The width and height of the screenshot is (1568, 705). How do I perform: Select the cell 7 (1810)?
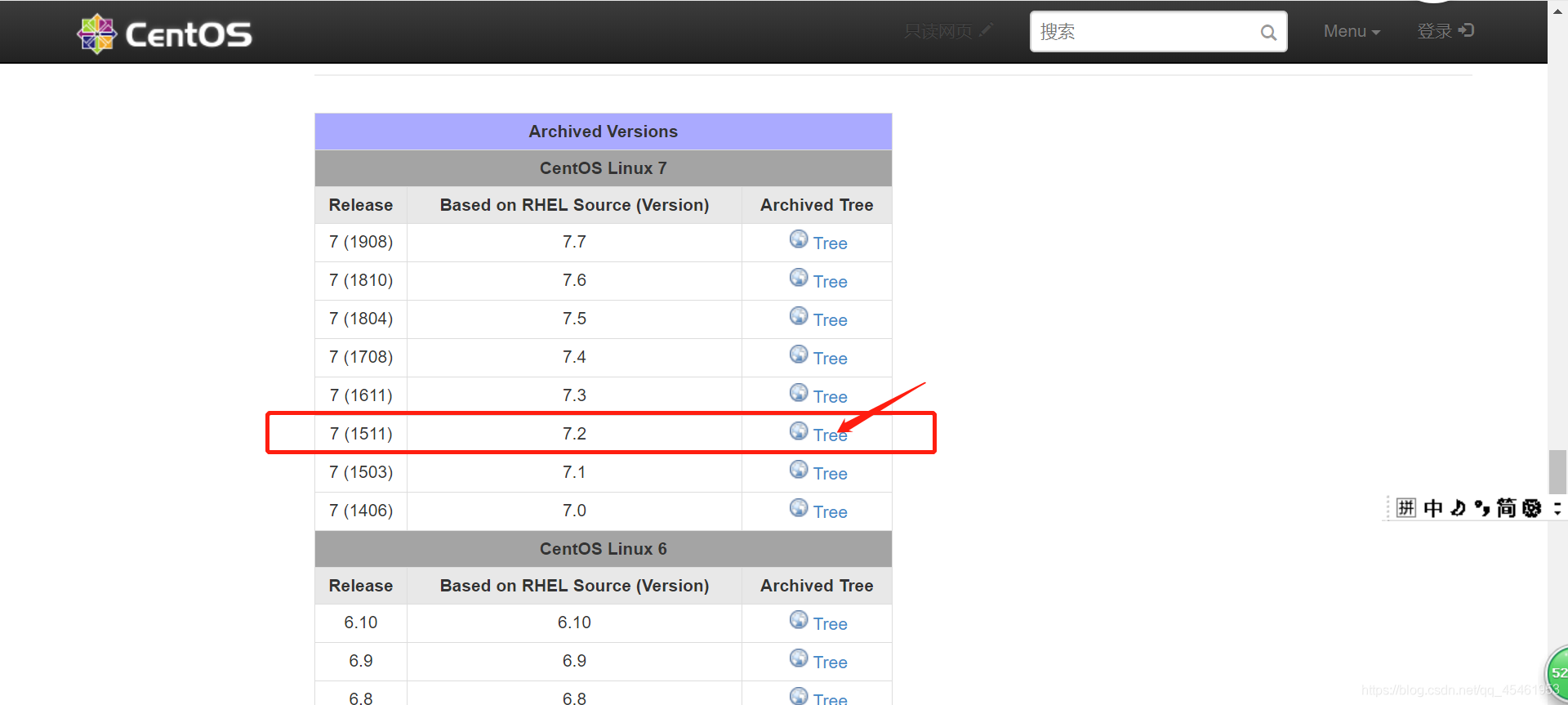coord(361,281)
